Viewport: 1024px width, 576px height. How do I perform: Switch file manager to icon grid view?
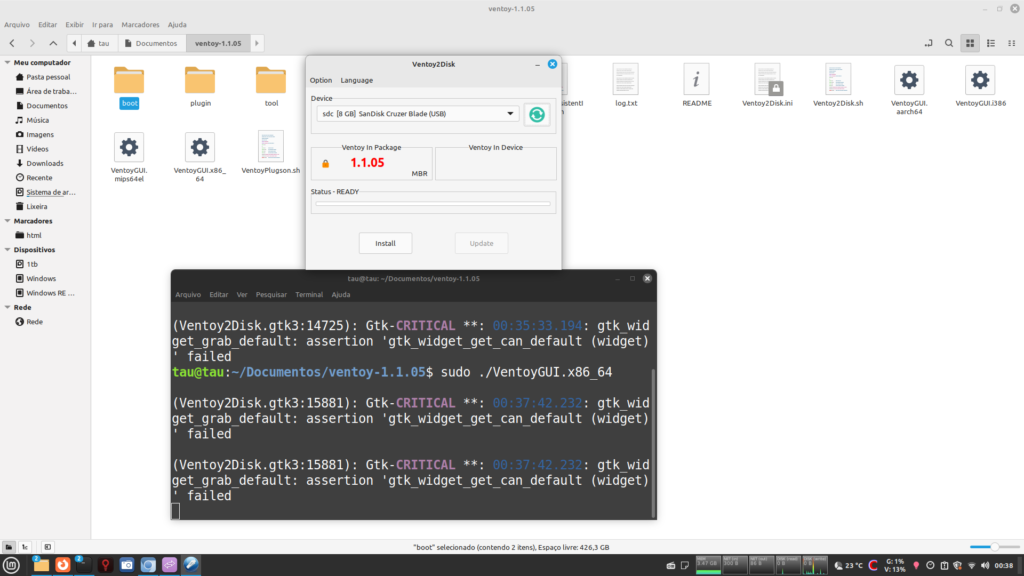coord(968,43)
